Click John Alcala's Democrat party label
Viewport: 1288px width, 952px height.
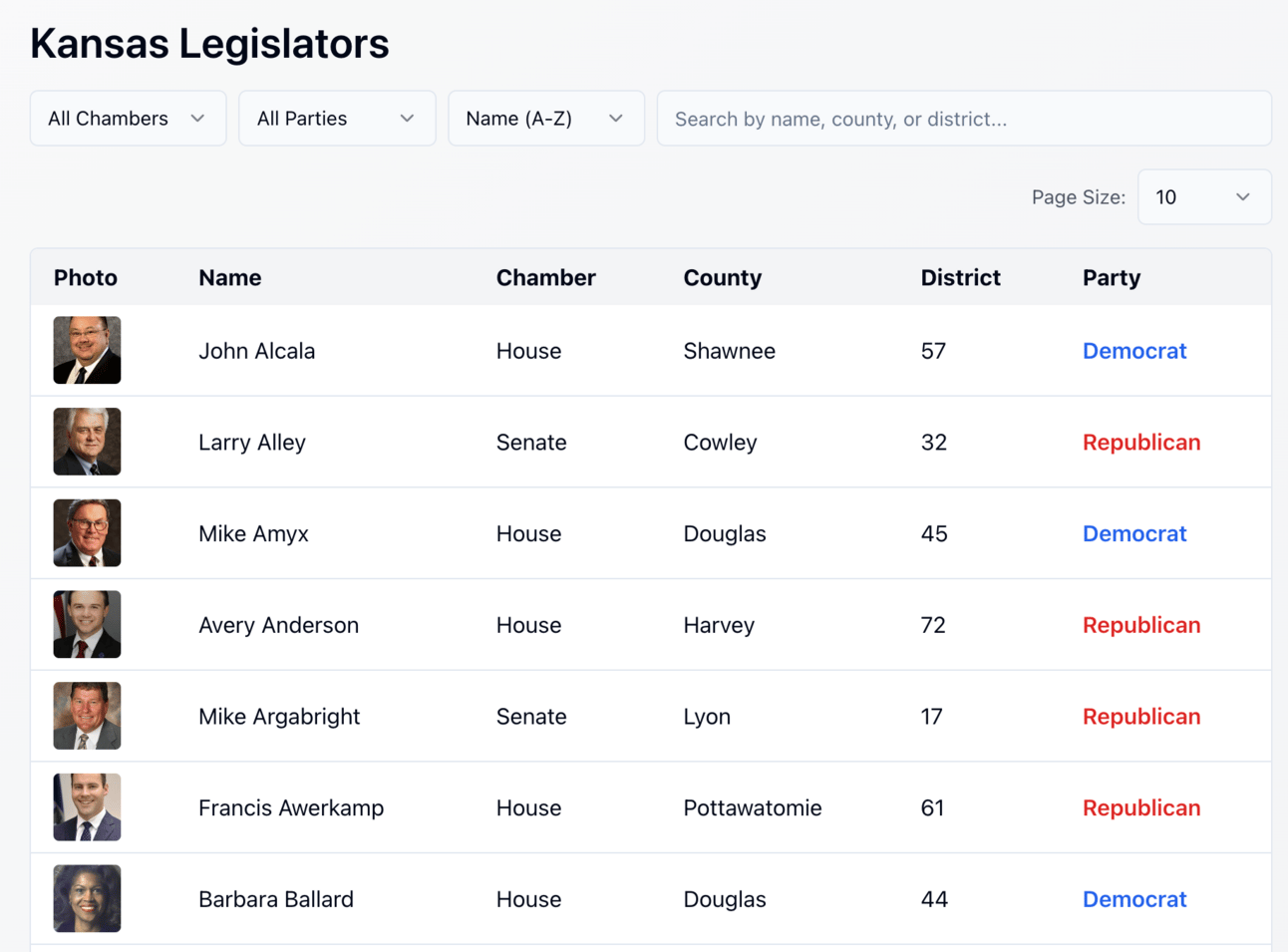(x=1134, y=351)
